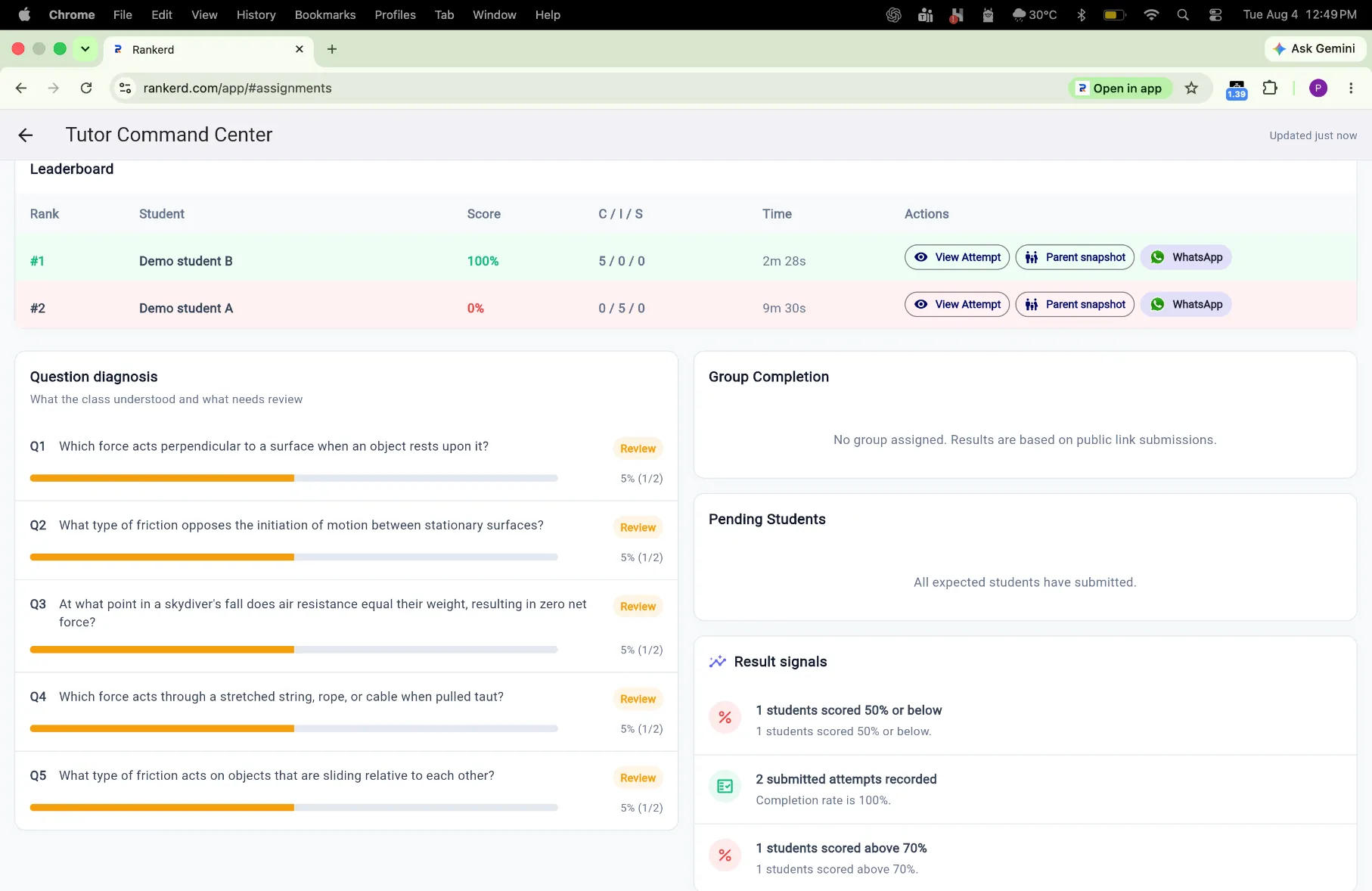Open Parent snapshot for Demo student B
Screen dimensions: 1372x891
click(x=1075, y=257)
